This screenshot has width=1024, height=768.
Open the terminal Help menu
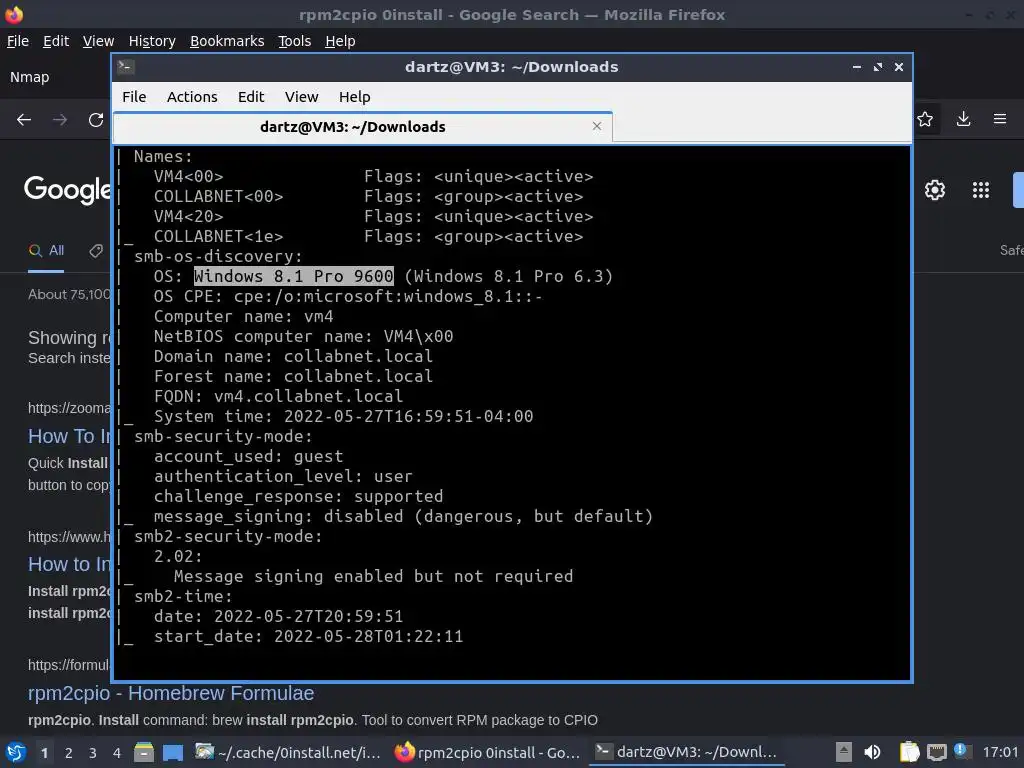[x=355, y=97]
